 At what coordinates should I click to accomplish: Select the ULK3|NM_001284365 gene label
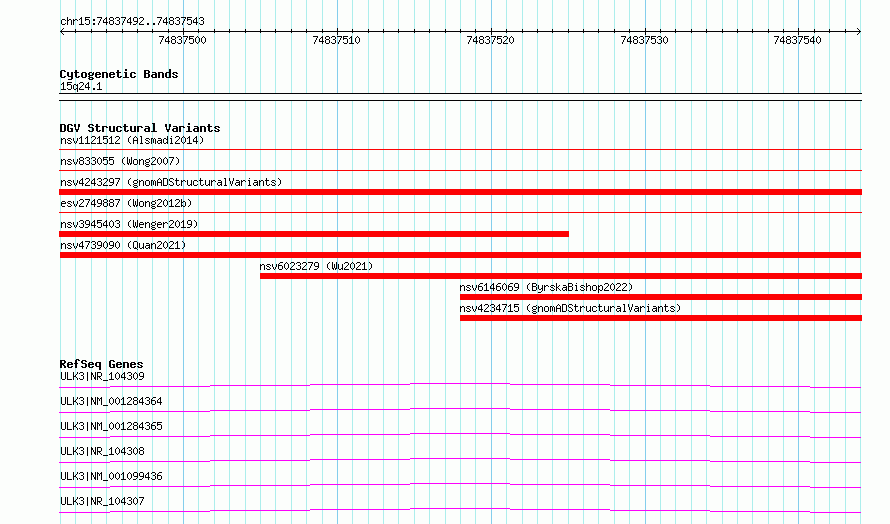click(111, 426)
